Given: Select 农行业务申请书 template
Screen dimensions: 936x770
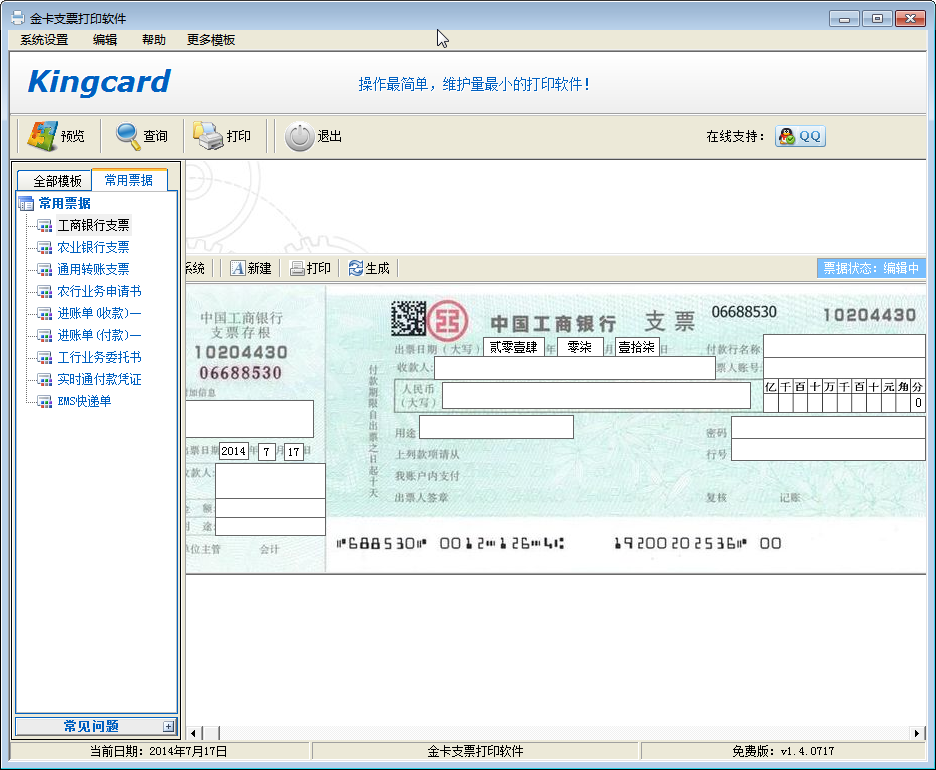Looking at the screenshot, I should pos(99,291).
